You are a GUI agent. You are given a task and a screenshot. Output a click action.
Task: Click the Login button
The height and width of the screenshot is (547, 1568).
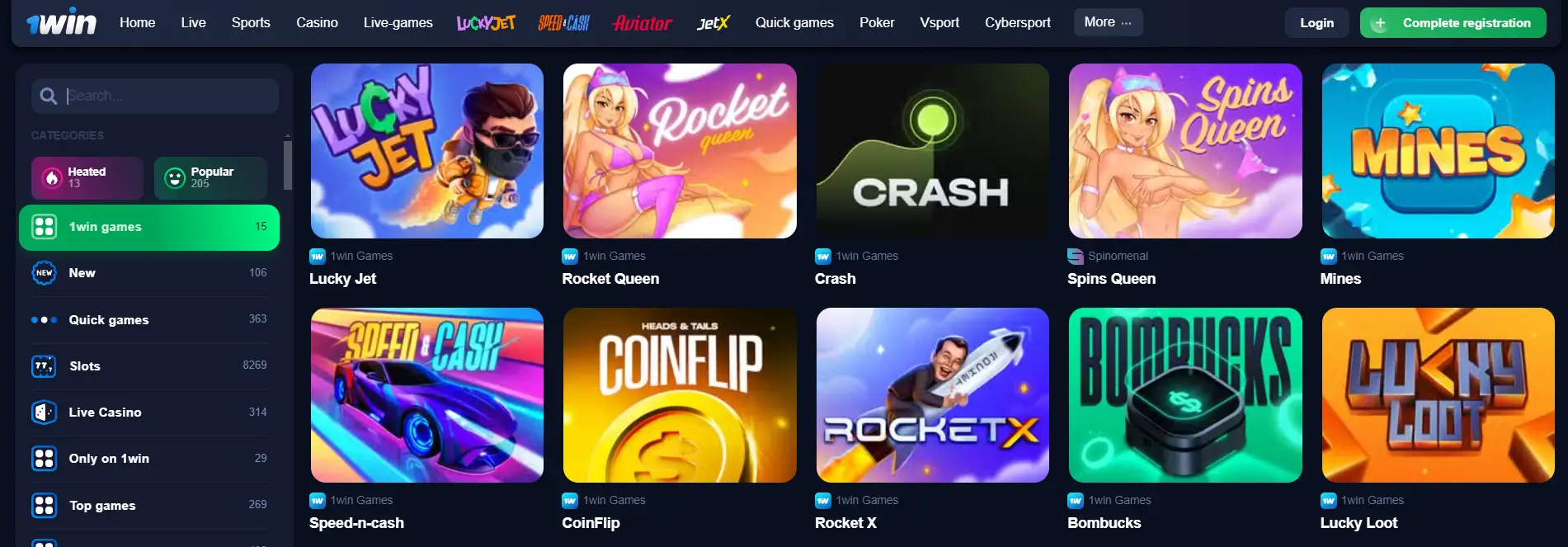point(1316,22)
